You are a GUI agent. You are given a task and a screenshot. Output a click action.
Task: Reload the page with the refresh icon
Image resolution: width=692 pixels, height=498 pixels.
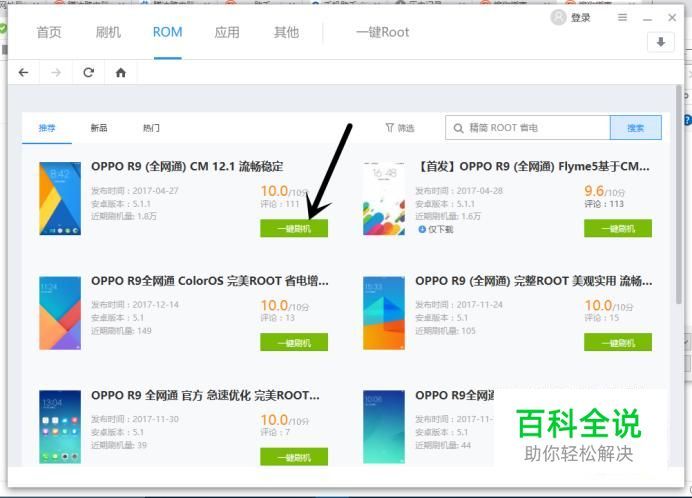click(89, 72)
